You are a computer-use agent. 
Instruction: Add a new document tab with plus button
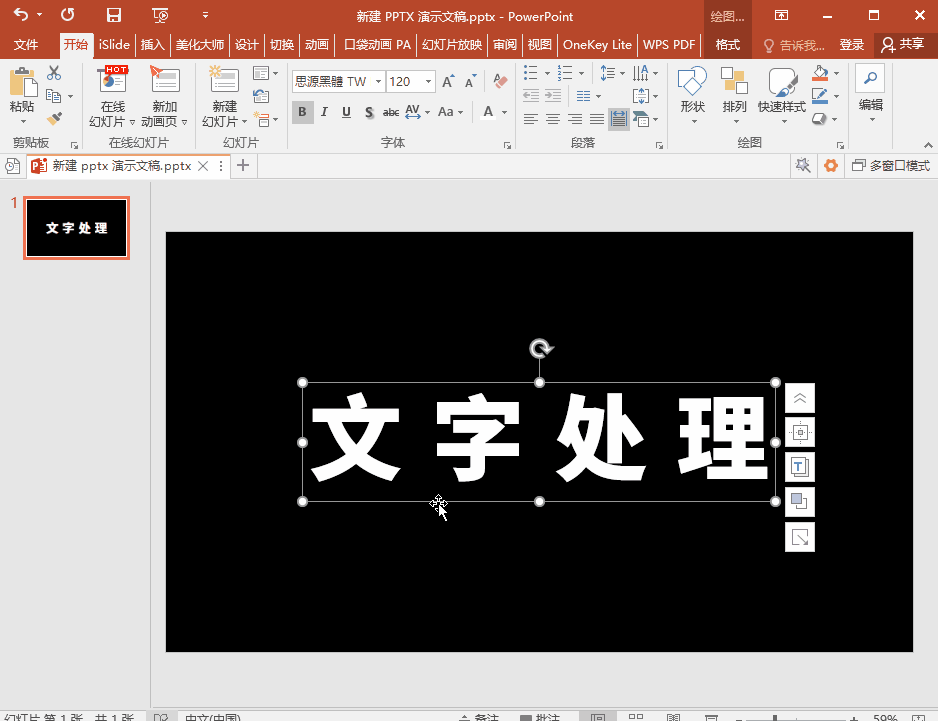(x=243, y=166)
